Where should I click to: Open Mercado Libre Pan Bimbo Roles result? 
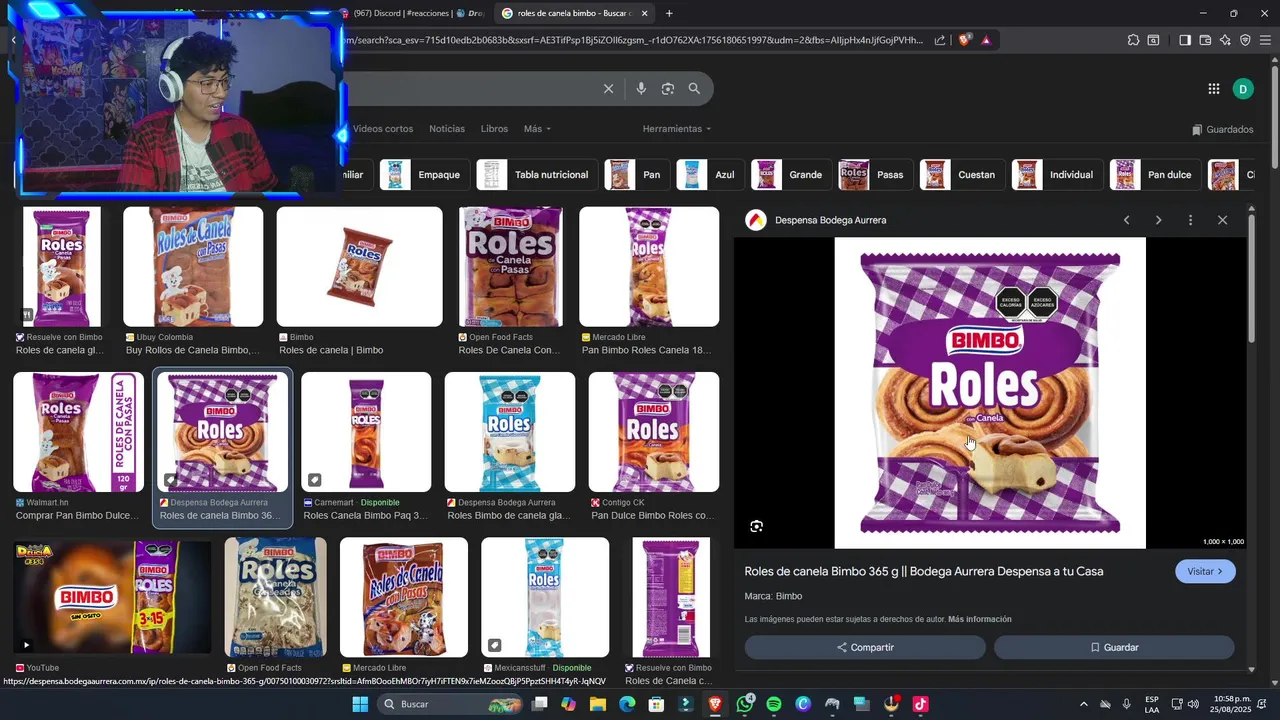(649, 267)
